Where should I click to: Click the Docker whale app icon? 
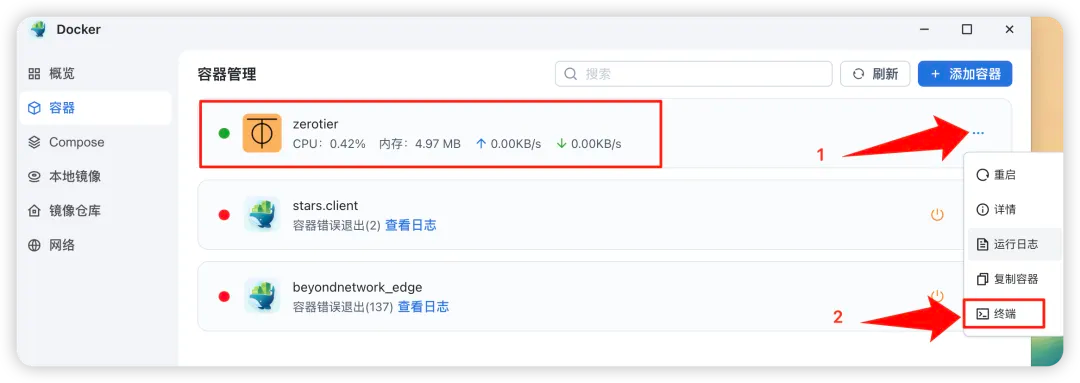39,30
